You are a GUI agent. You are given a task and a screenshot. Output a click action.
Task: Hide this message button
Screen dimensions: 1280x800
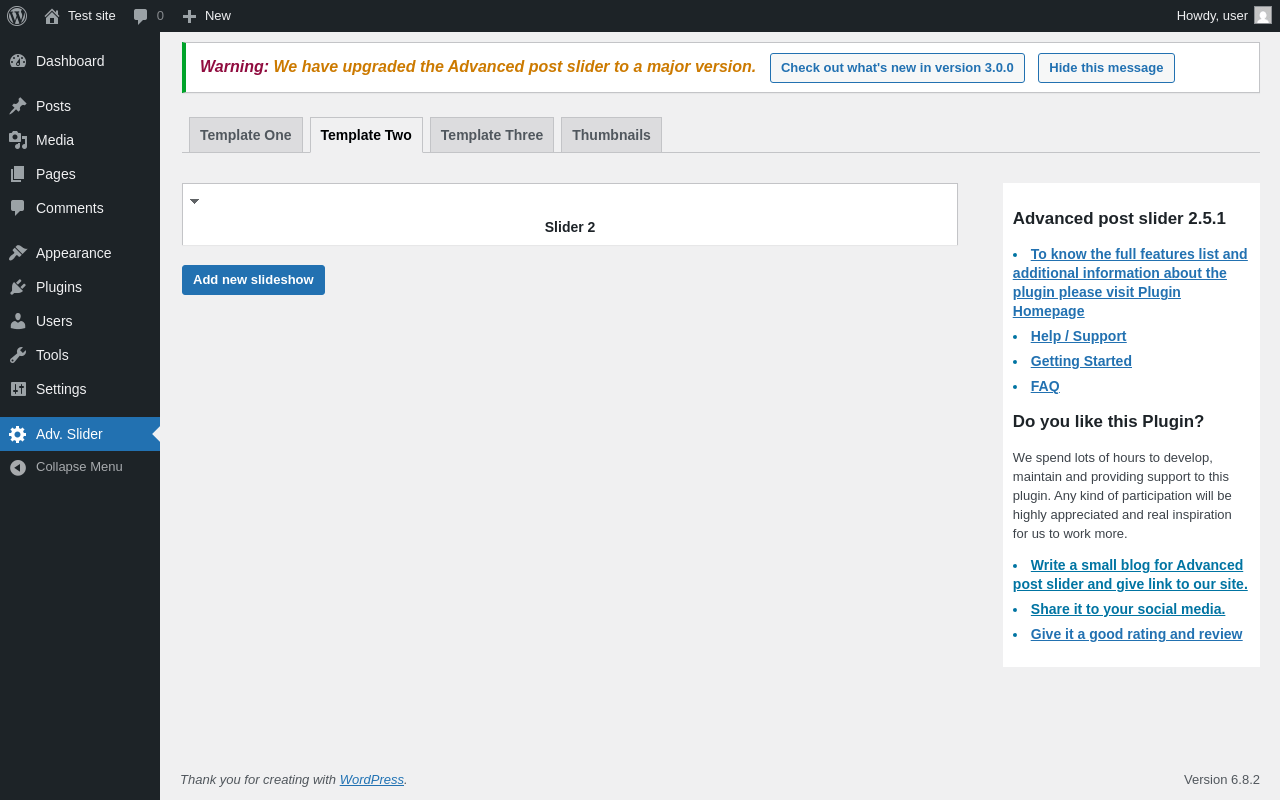pyautogui.click(x=1106, y=68)
